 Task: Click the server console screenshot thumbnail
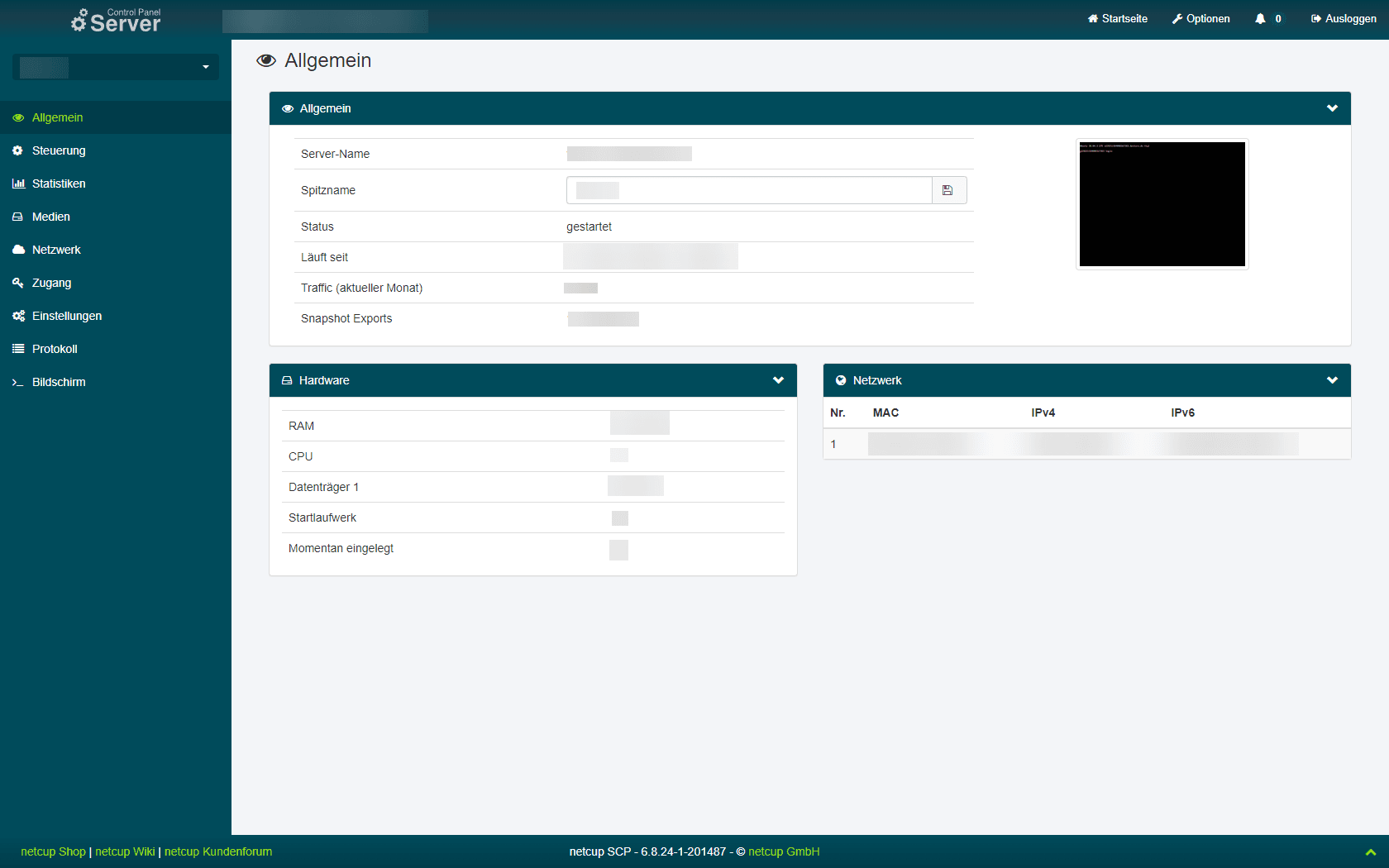(1162, 204)
